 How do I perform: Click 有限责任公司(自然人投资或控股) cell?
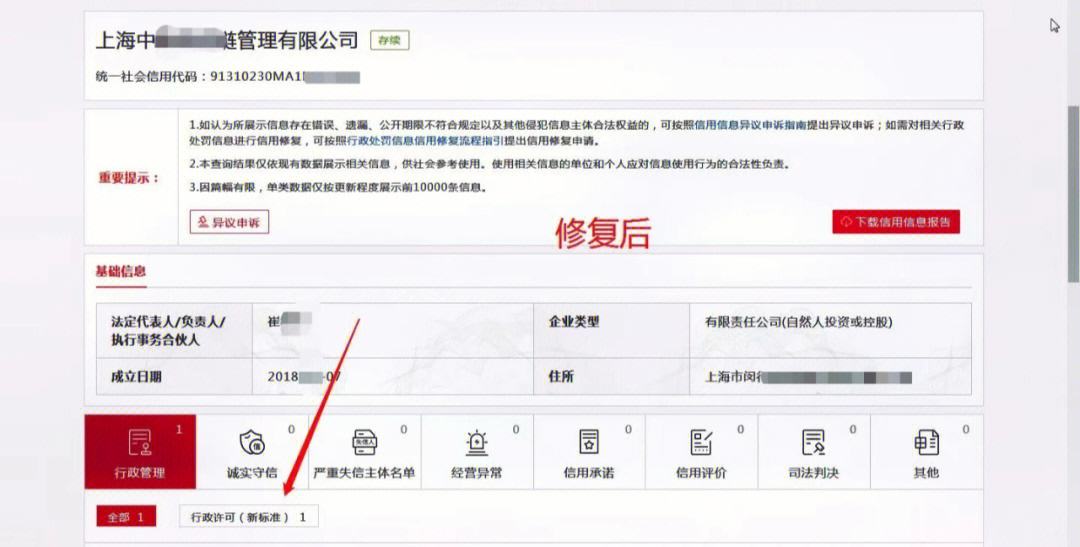pyautogui.click(x=830, y=330)
